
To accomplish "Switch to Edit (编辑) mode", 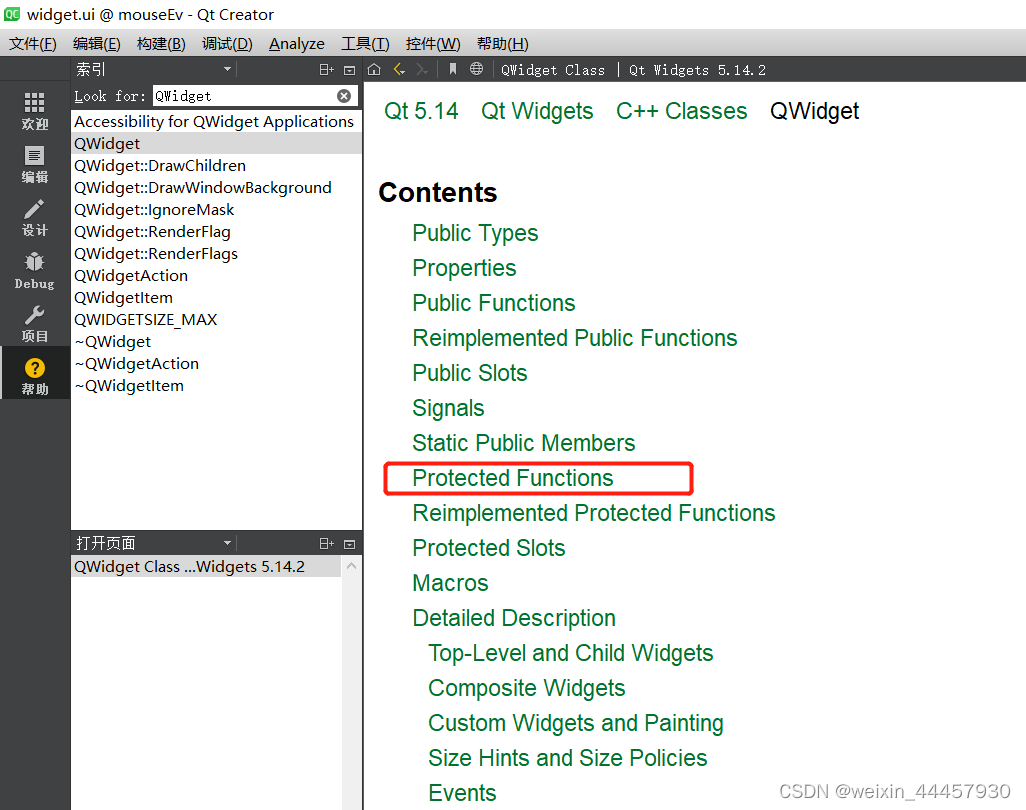I will pos(35,164).
